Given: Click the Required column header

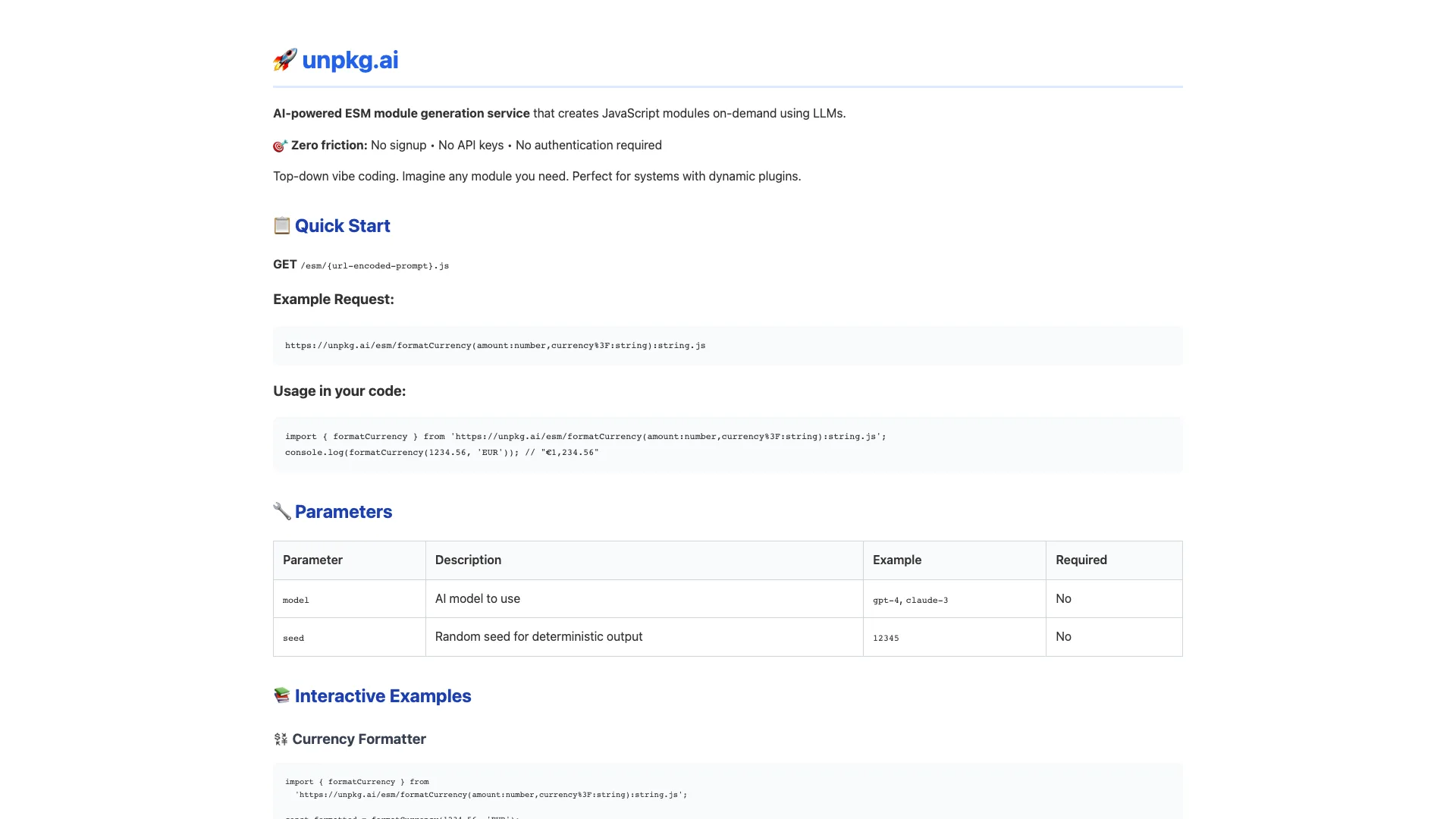Looking at the screenshot, I should tap(1114, 560).
